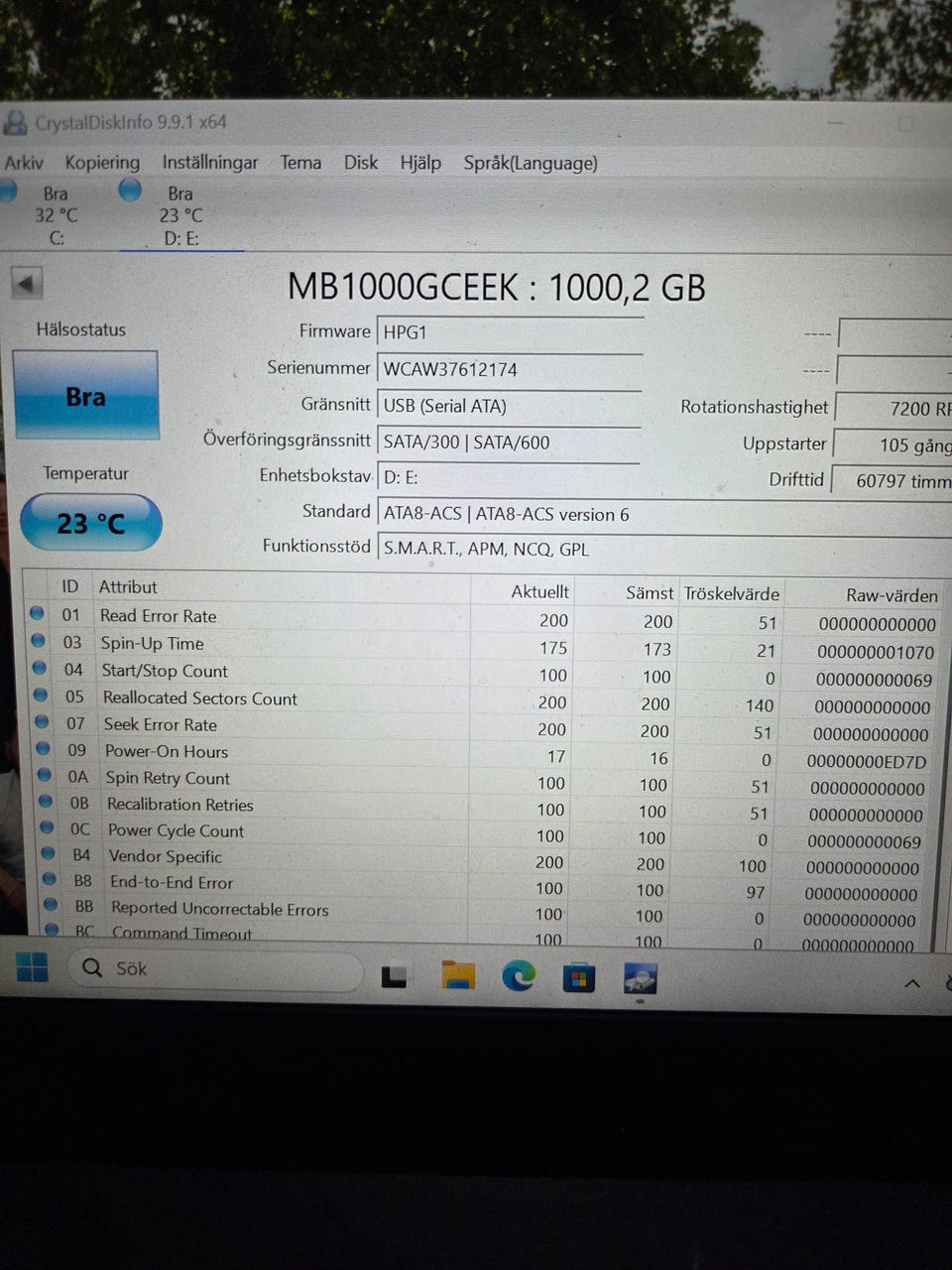Open the Inställningar menu
Image resolution: width=952 pixels, height=1270 pixels.
pos(210,163)
